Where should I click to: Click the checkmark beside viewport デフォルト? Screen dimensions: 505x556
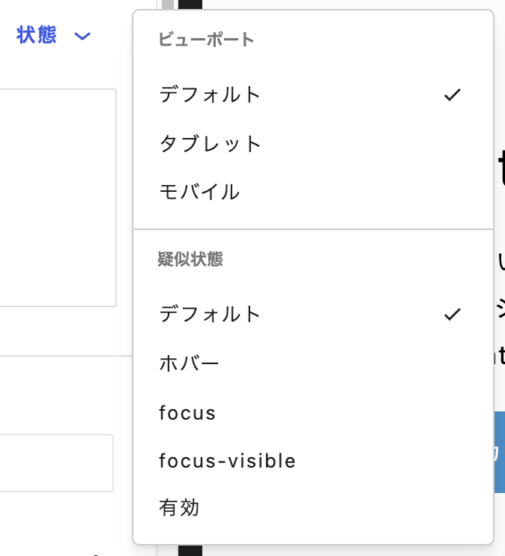pos(453,95)
